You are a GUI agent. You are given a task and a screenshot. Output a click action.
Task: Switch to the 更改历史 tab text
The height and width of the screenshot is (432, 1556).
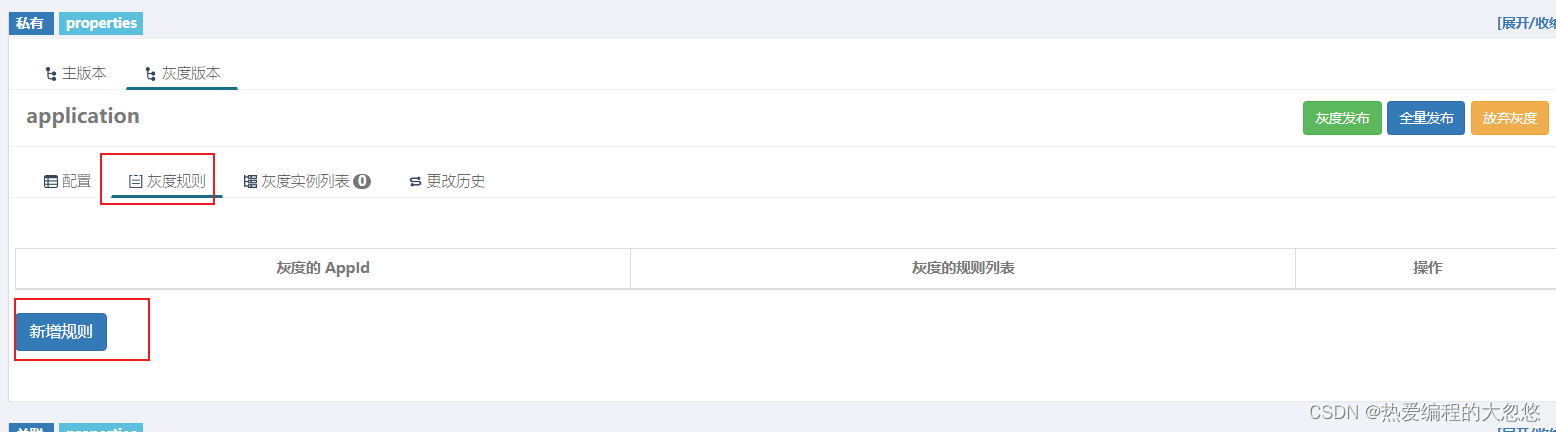[x=456, y=182]
